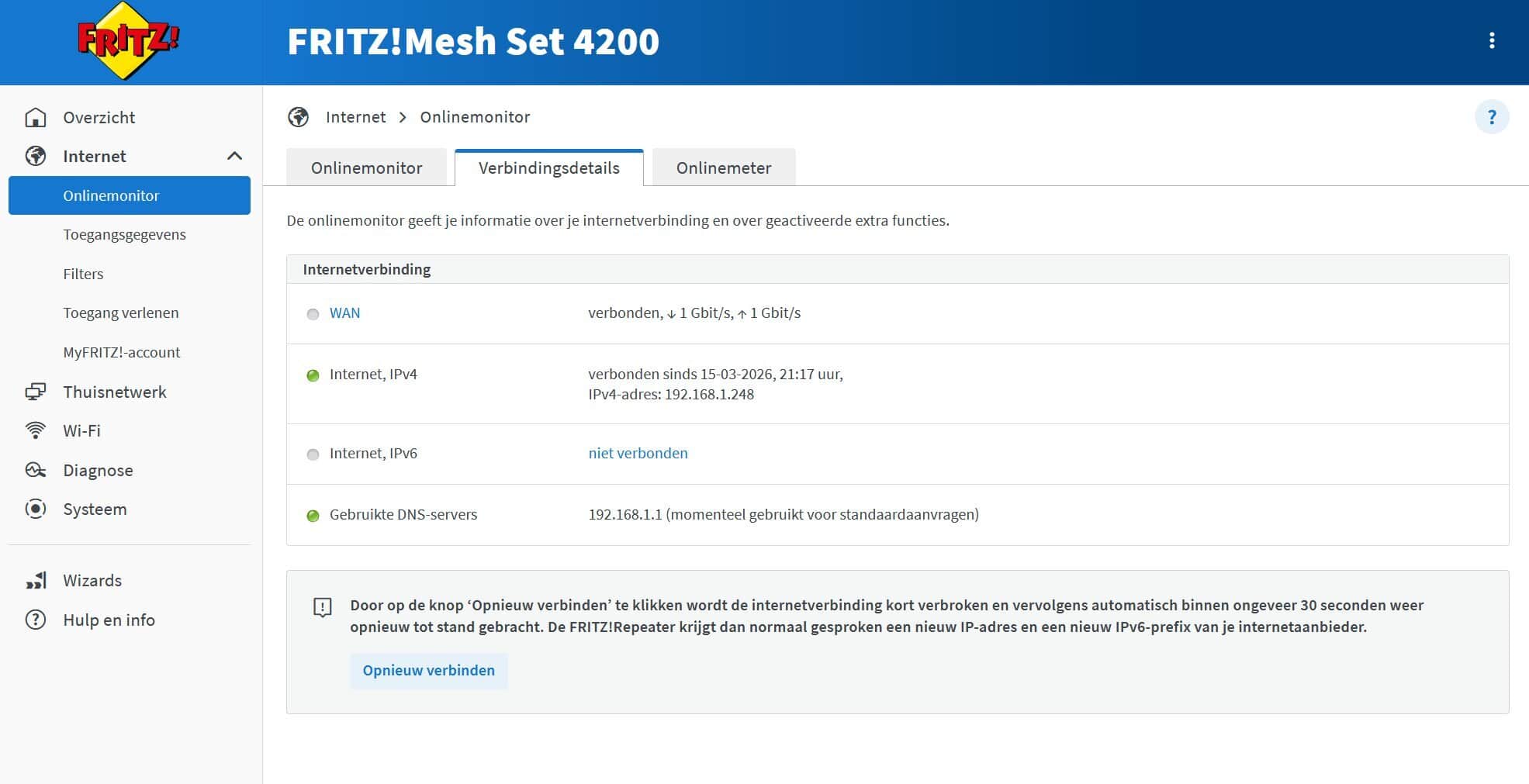
Task: Collapse the Internet menu chevron
Action: [234, 156]
